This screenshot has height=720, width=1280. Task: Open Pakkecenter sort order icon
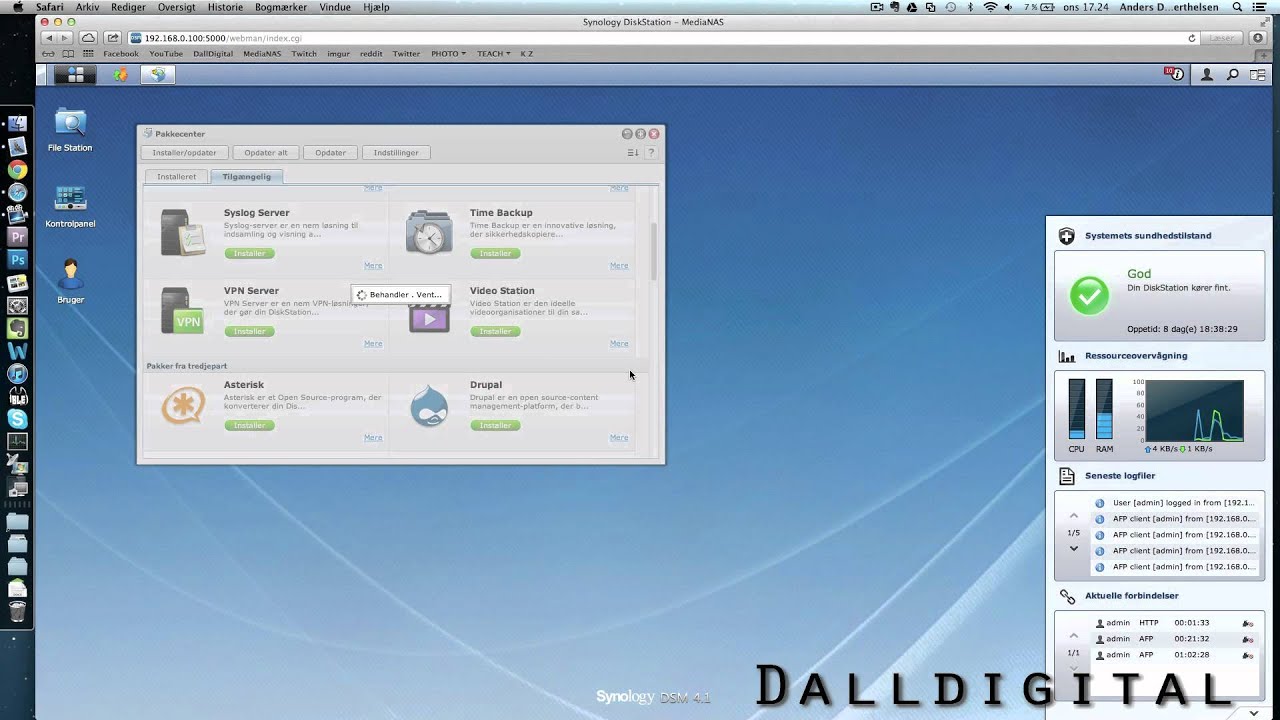coord(633,152)
